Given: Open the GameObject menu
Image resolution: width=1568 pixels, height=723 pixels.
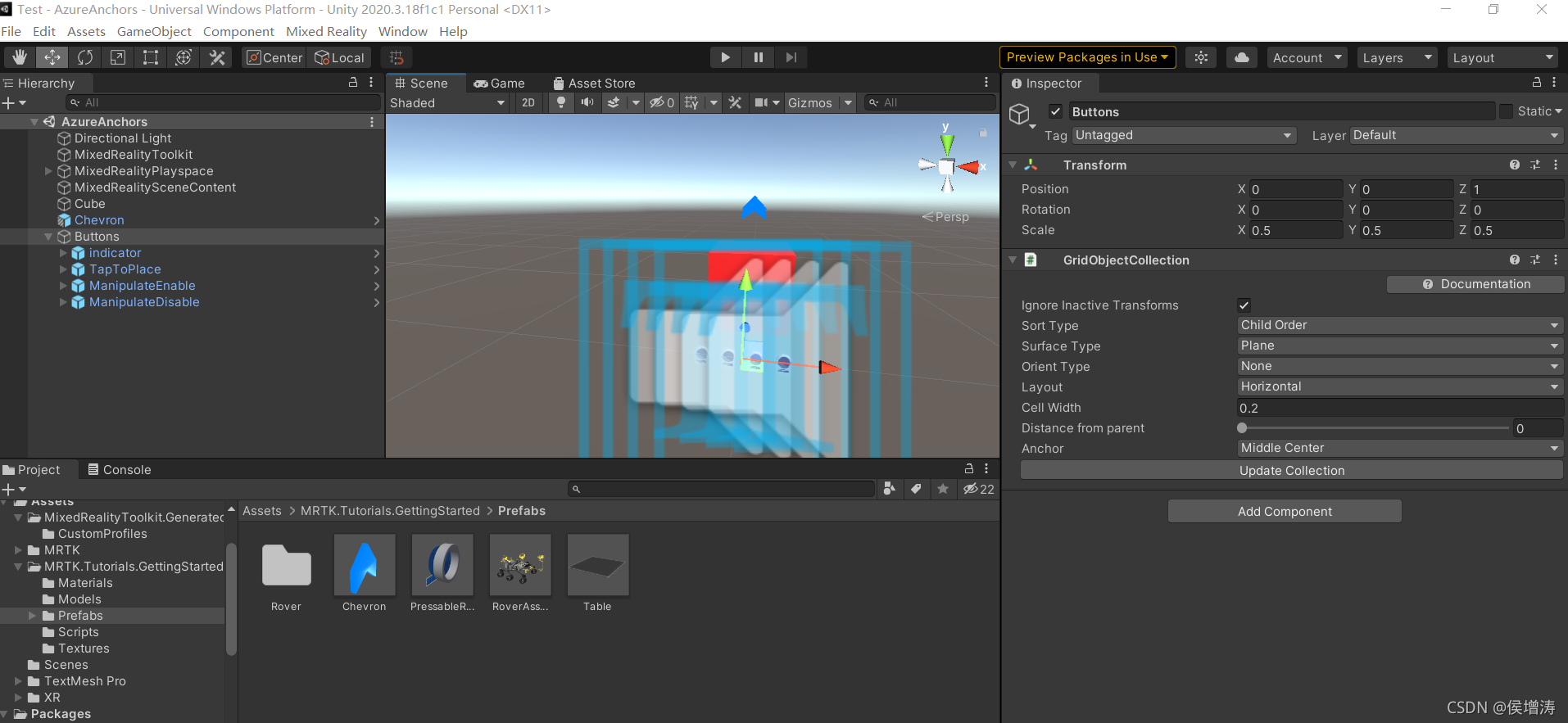Looking at the screenshot, I should pos(154,31).
